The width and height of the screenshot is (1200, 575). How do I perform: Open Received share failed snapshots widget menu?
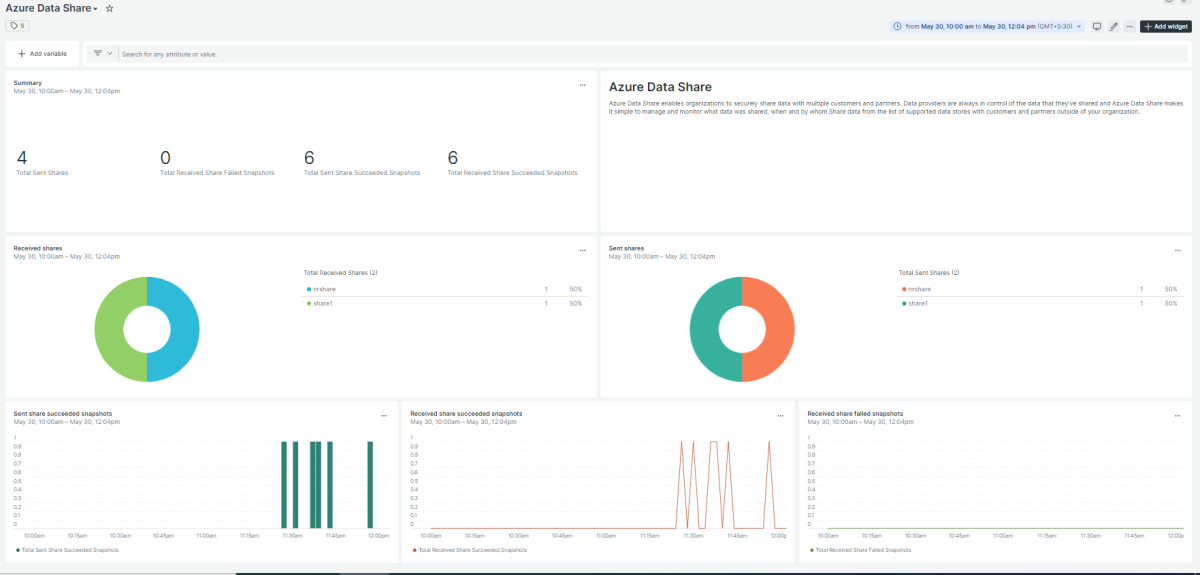click(x=1177, y=415)
